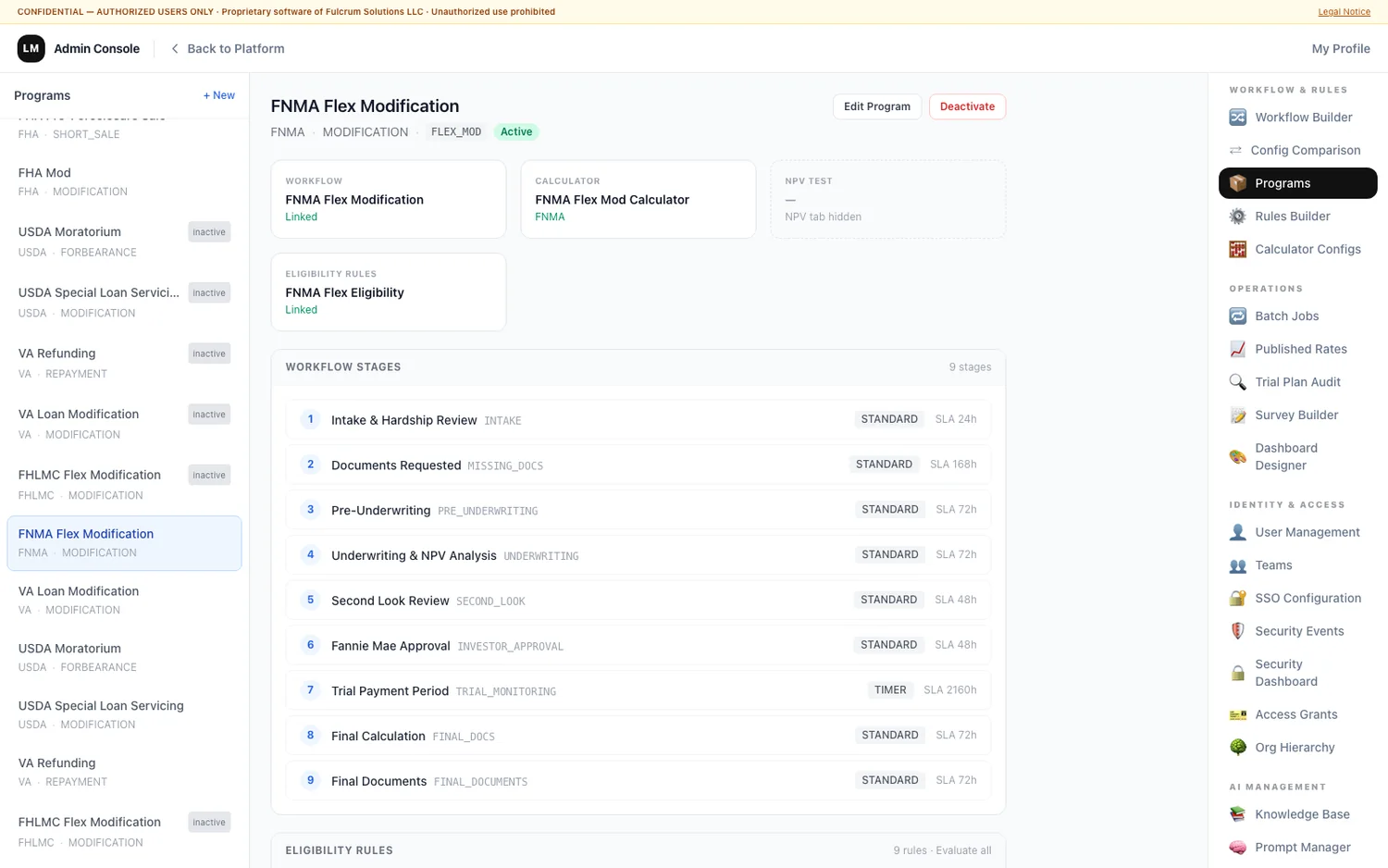Image resolution: width=1388 pixels, height=868 pixels.
Task: Select FHA Mod program in list
Action: (x=124, y=181)
